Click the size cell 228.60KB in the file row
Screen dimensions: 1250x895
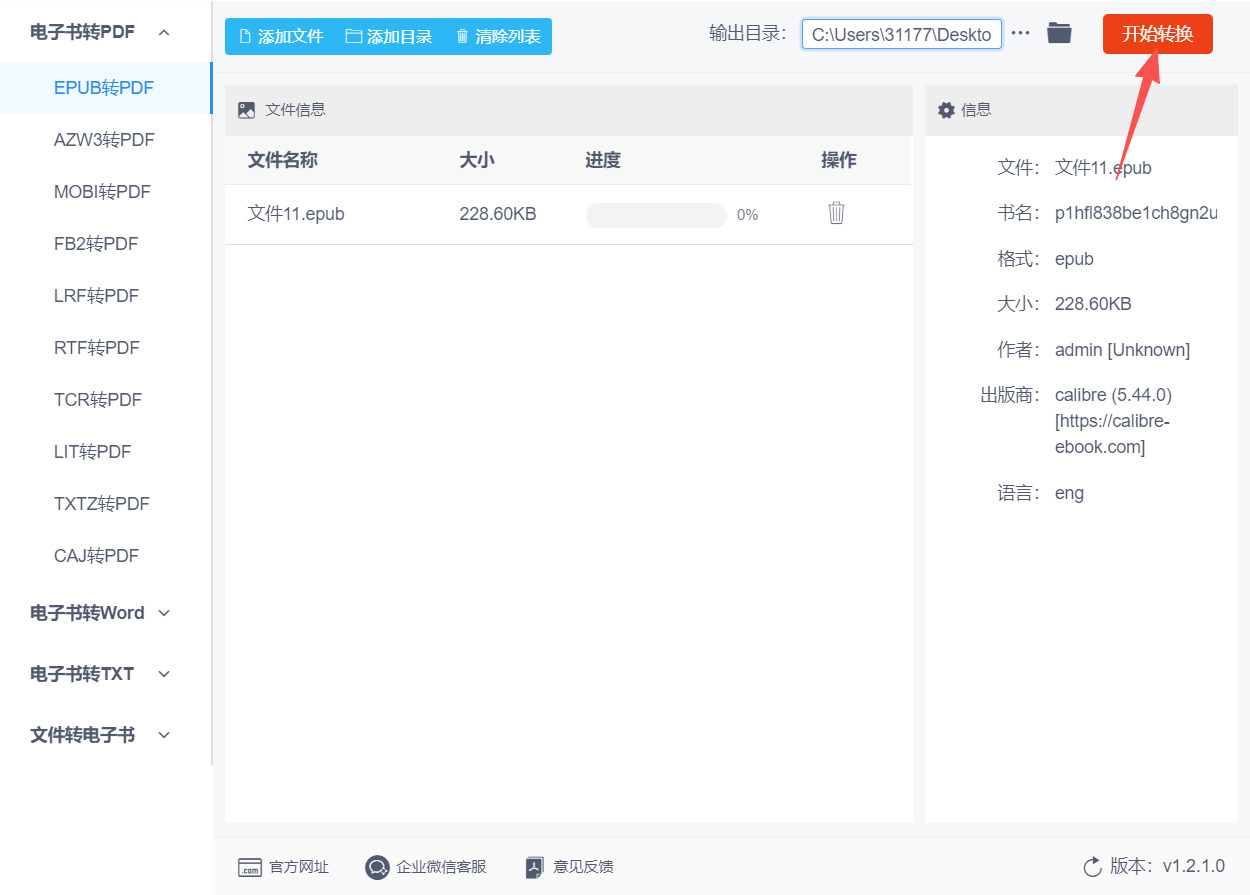tap(498, 214)
